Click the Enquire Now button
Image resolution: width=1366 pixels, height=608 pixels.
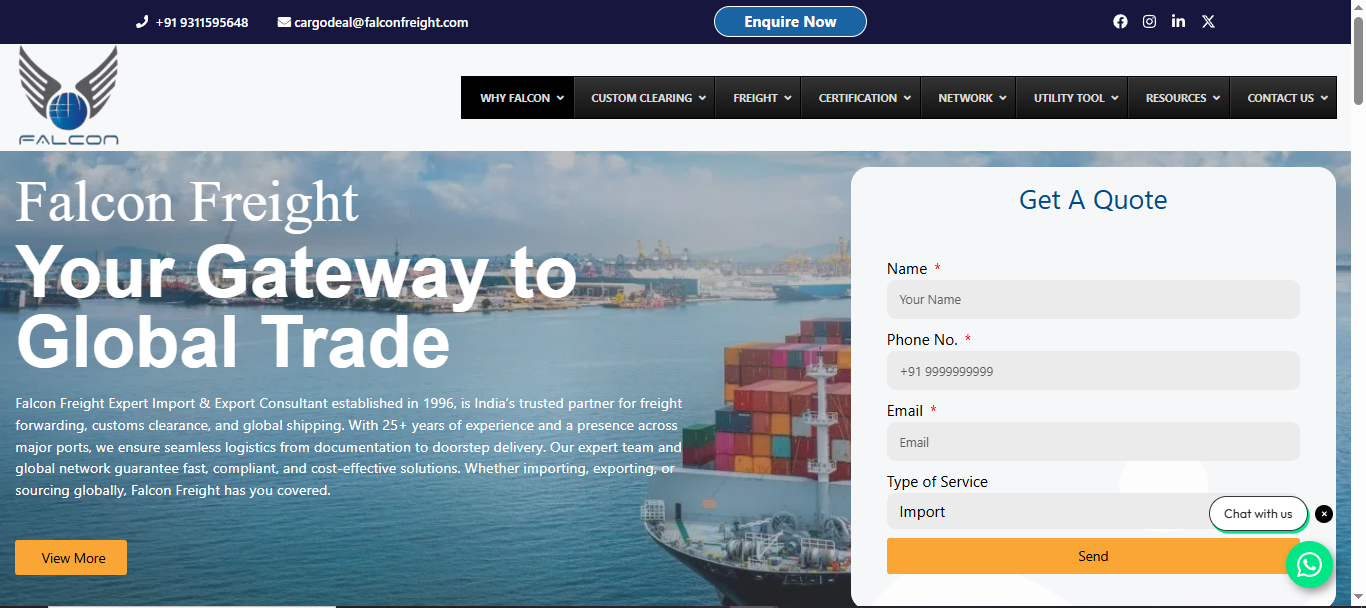pyautogui.click(x=790, y=22)
